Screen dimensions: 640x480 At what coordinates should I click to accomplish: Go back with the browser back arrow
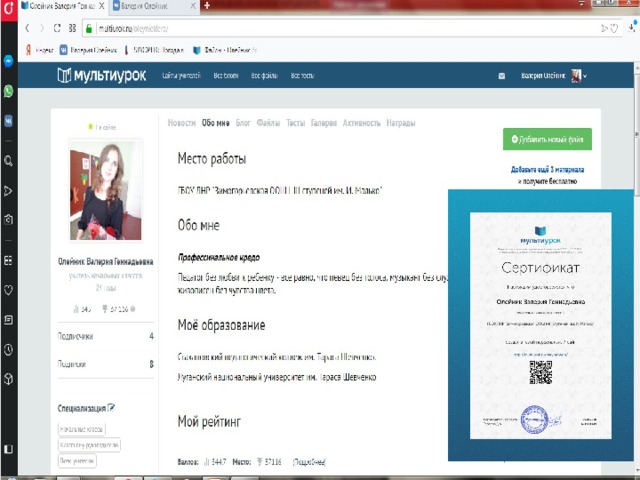27,28
